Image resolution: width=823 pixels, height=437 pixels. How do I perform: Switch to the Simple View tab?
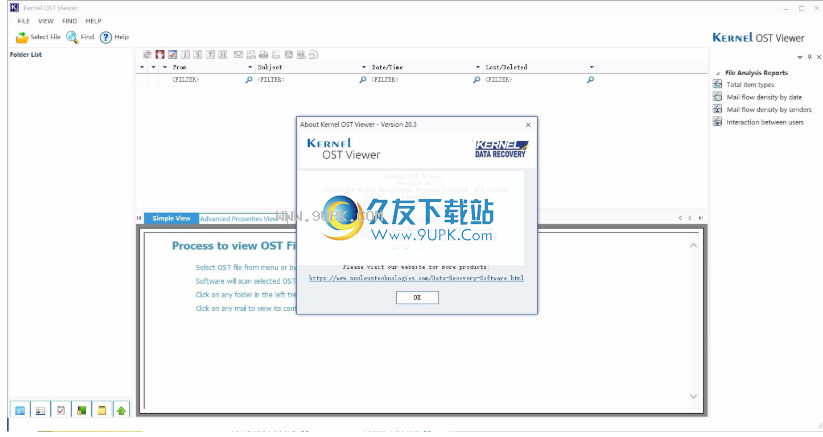(171, 218)
